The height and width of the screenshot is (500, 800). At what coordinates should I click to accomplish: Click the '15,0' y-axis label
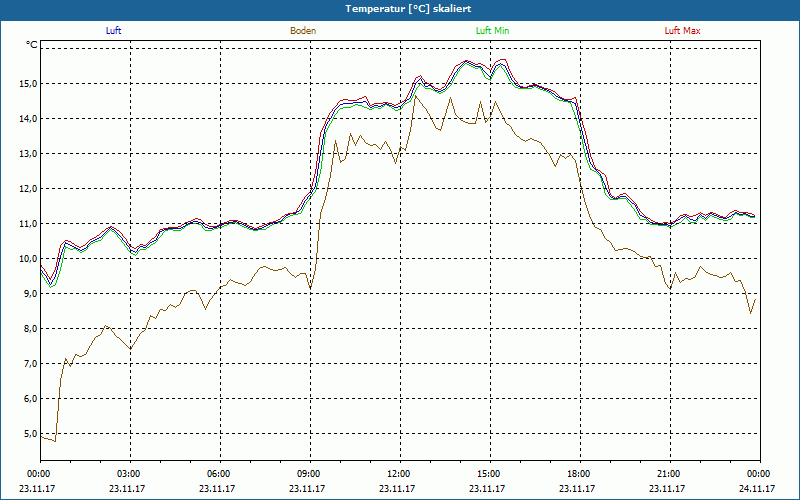tap(29, 83)
